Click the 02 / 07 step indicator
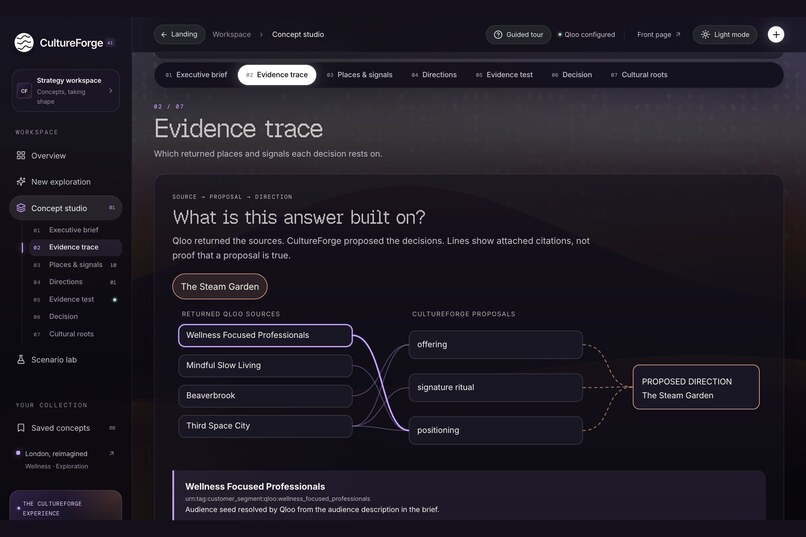This screenshot has width=806, height=537. point(169,106)
